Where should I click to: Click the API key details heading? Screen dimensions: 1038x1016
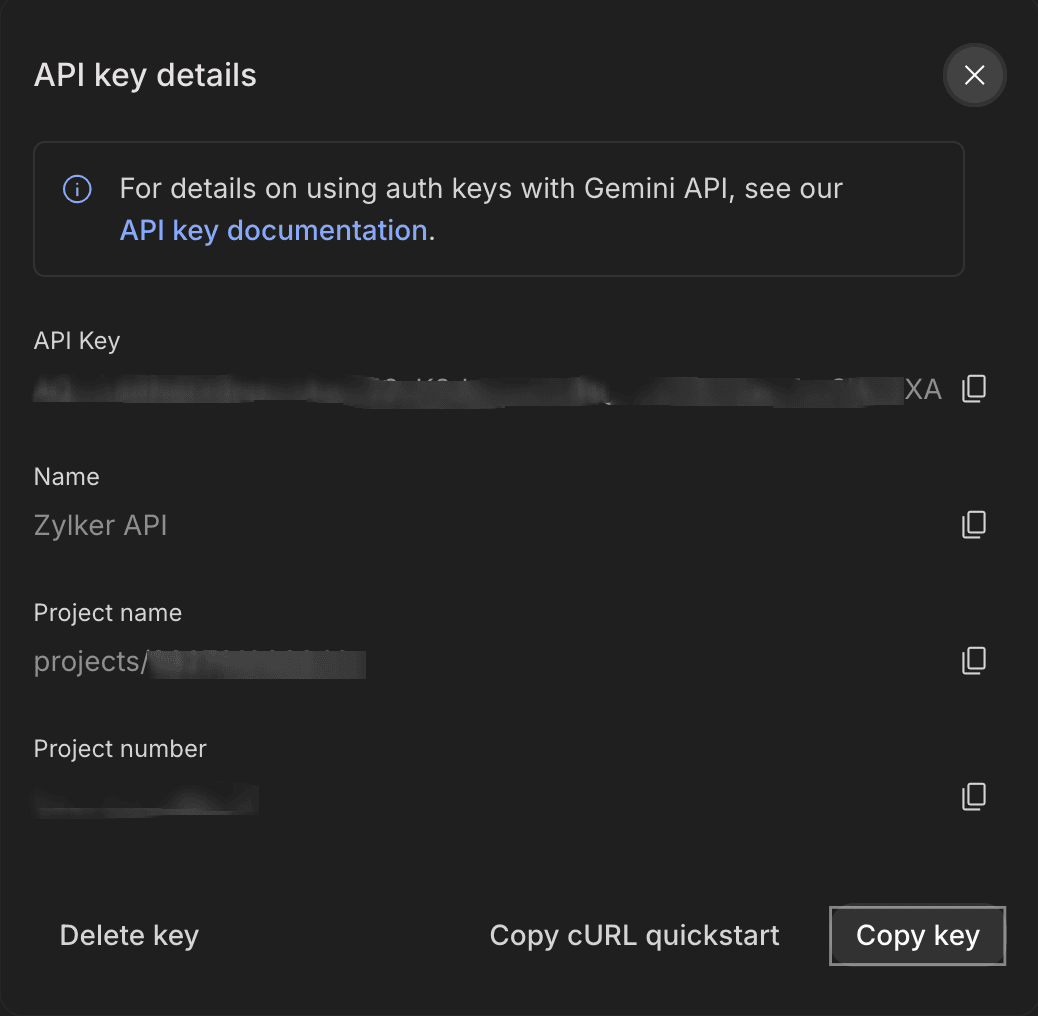145,75
